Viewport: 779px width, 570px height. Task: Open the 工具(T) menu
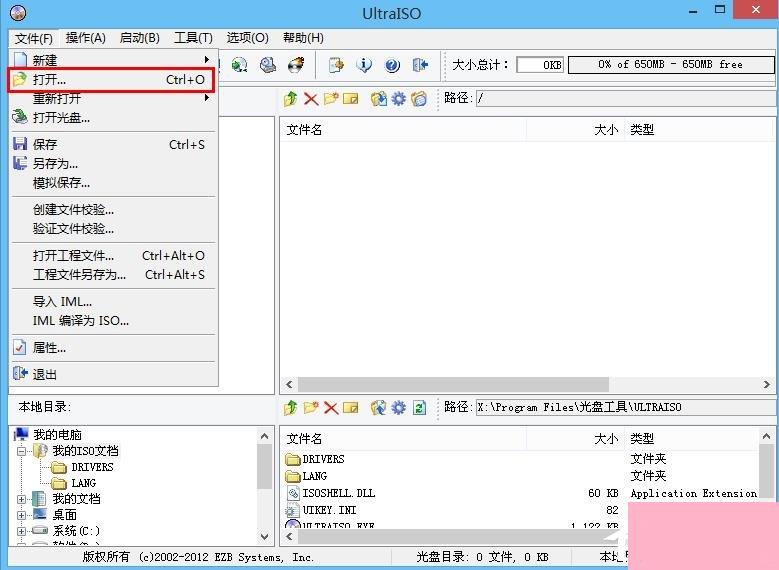[193, 38]
